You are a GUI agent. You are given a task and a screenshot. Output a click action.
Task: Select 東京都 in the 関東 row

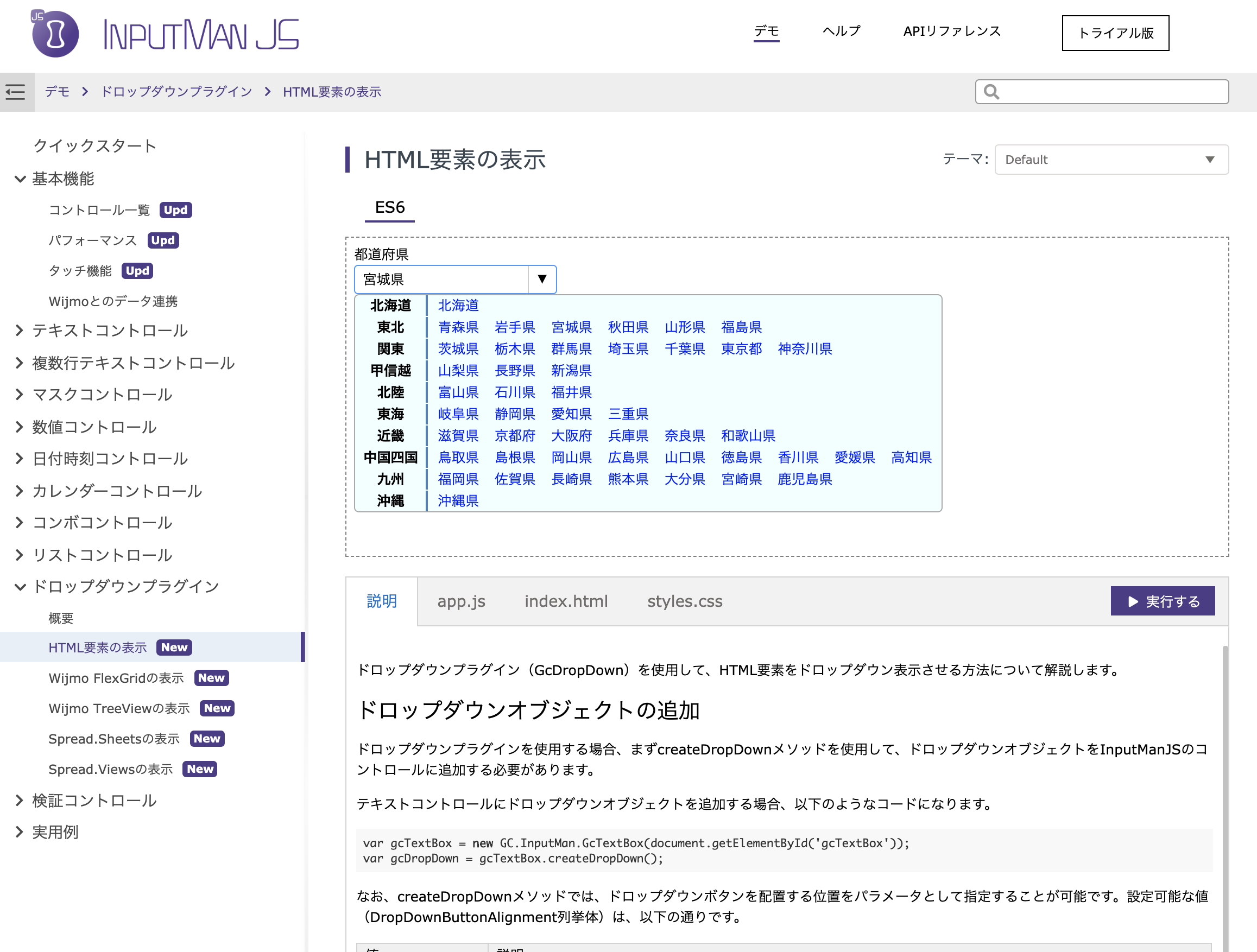[x=741, y=349]
